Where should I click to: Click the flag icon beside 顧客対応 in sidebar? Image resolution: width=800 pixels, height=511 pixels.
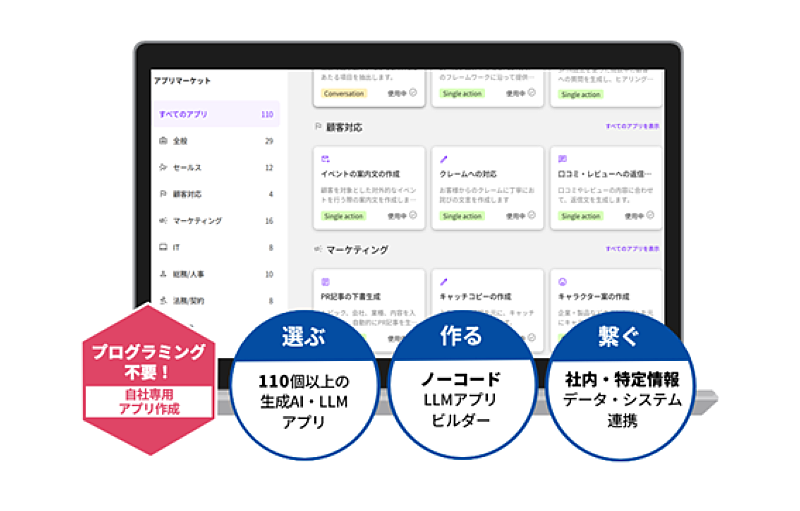pyautogui.click(x=163, y=194)
